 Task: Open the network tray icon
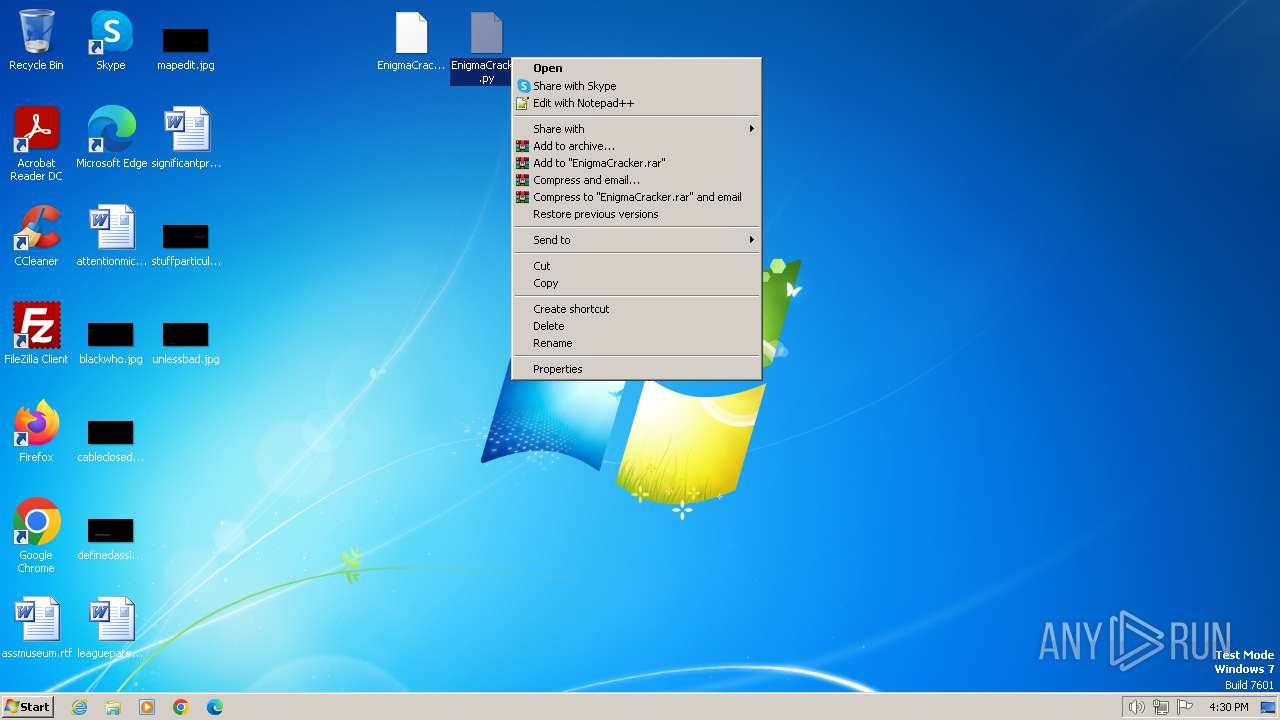1161,707
